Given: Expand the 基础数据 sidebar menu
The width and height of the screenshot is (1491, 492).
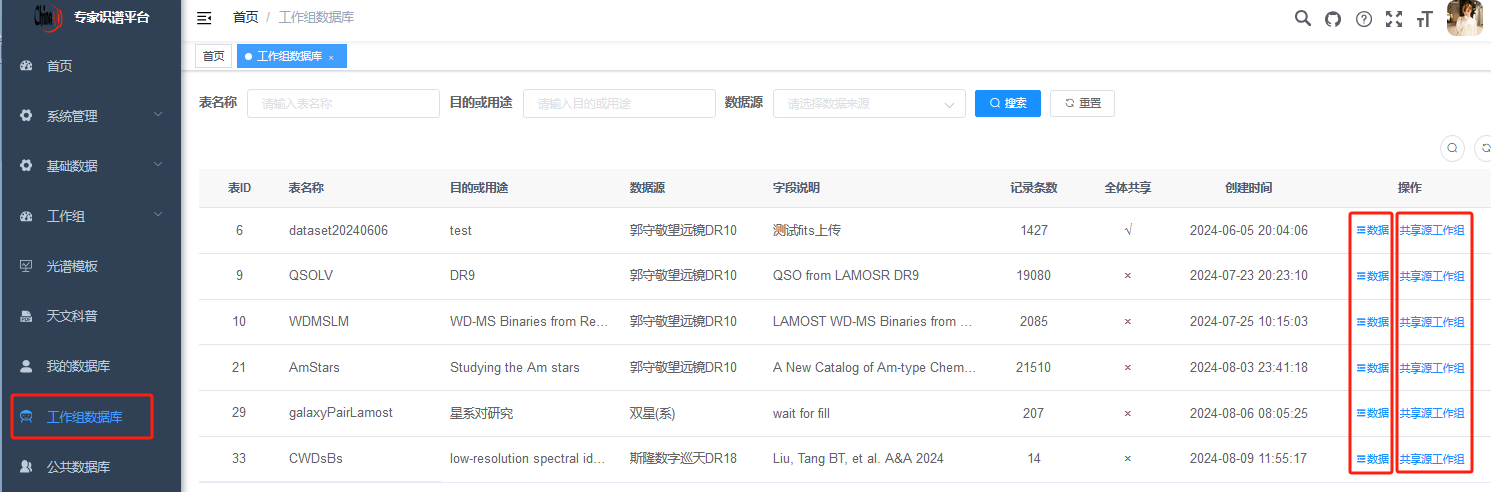Looking at the screenshot, I should (90, 166).
